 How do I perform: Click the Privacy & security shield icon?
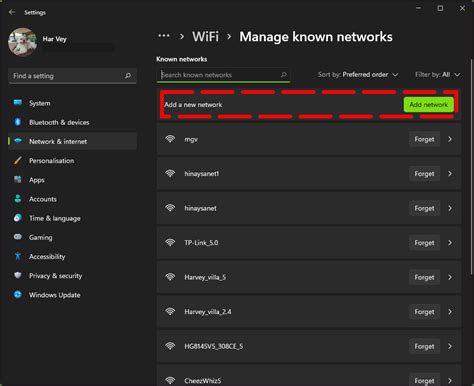tap(18, 275)
